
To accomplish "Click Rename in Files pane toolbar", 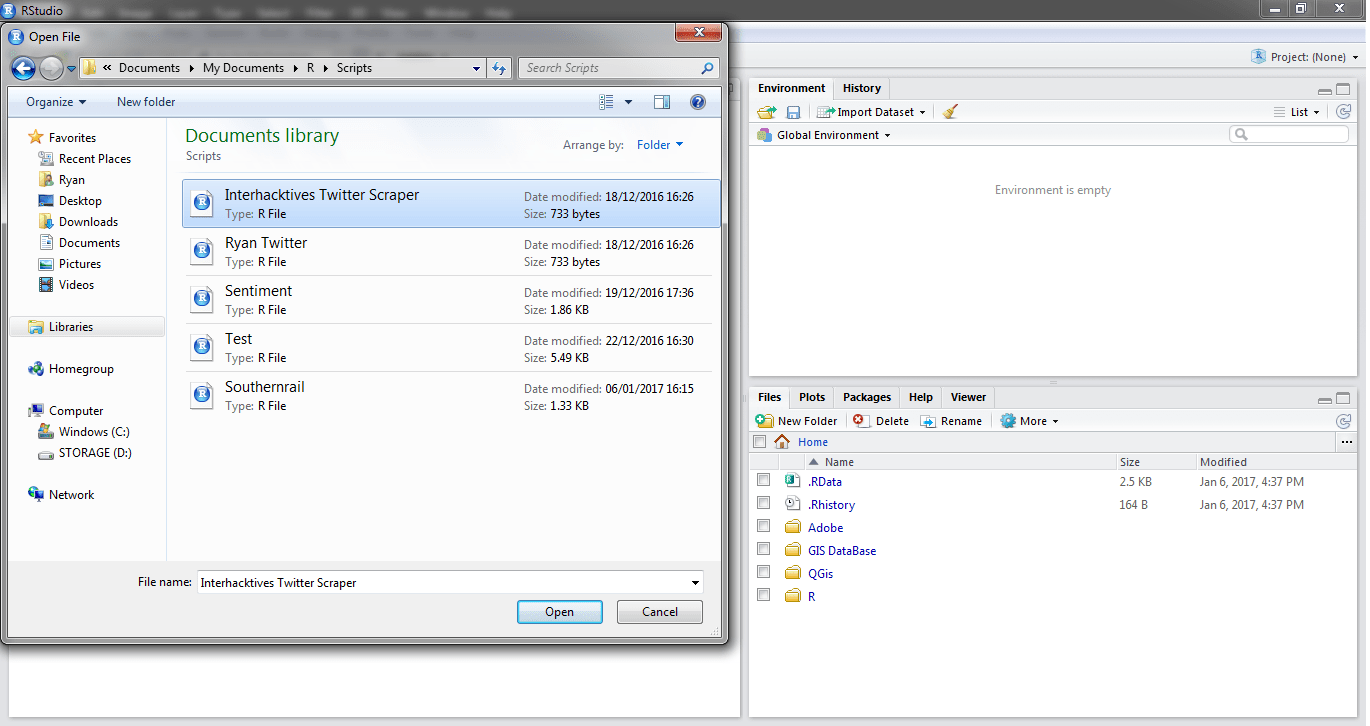I will click(x=951, y=421).
